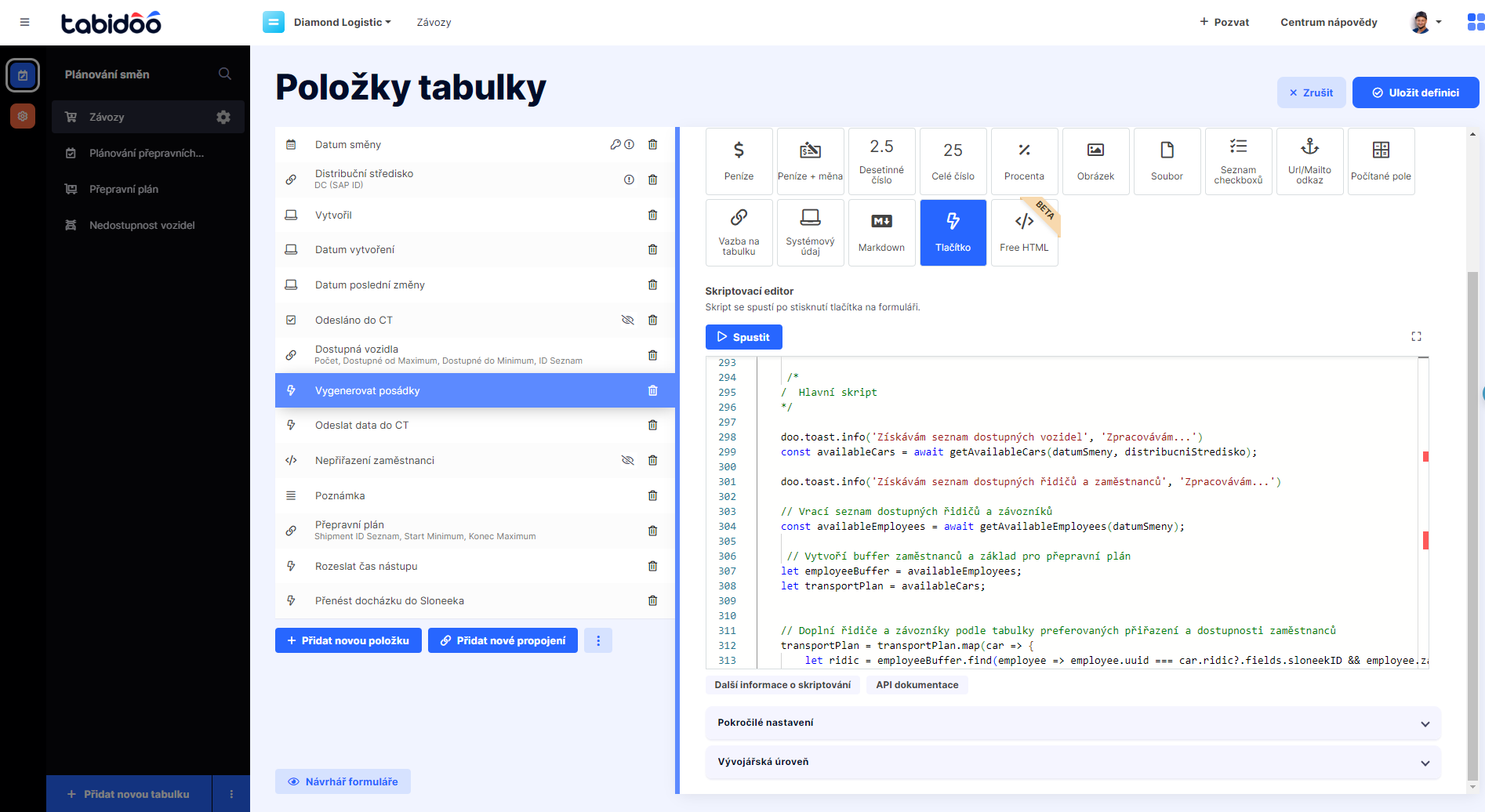The image size is (1485, 812).
Task: Expand the script editor to fullscreen
Action: pyautogui.click(x=1416, y=336)
